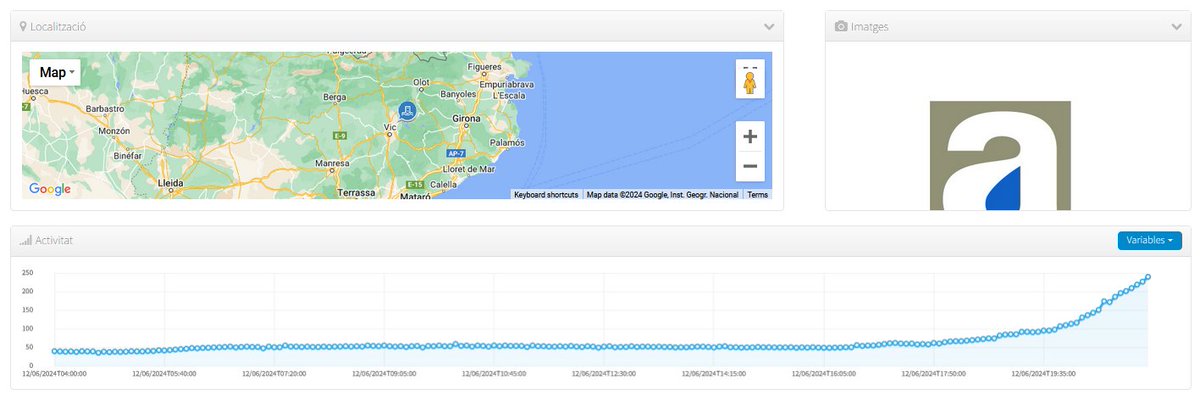Zoom out on the map
The height and width of the screenshot is (395, 1200).
click(x=750, y=166)
